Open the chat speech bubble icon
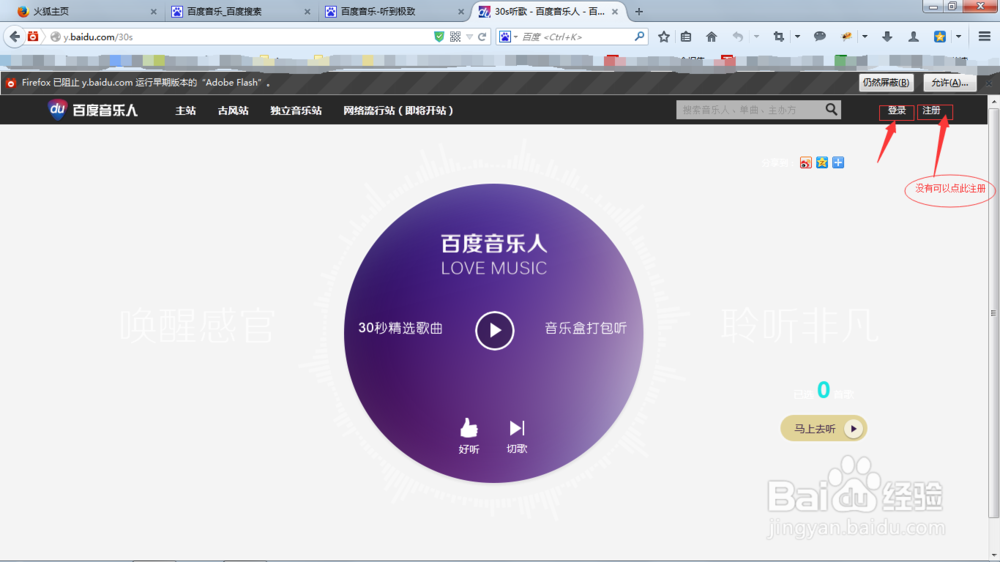Screen dimensions: 1000x562 pyautogui.click(x=820, y=36)
